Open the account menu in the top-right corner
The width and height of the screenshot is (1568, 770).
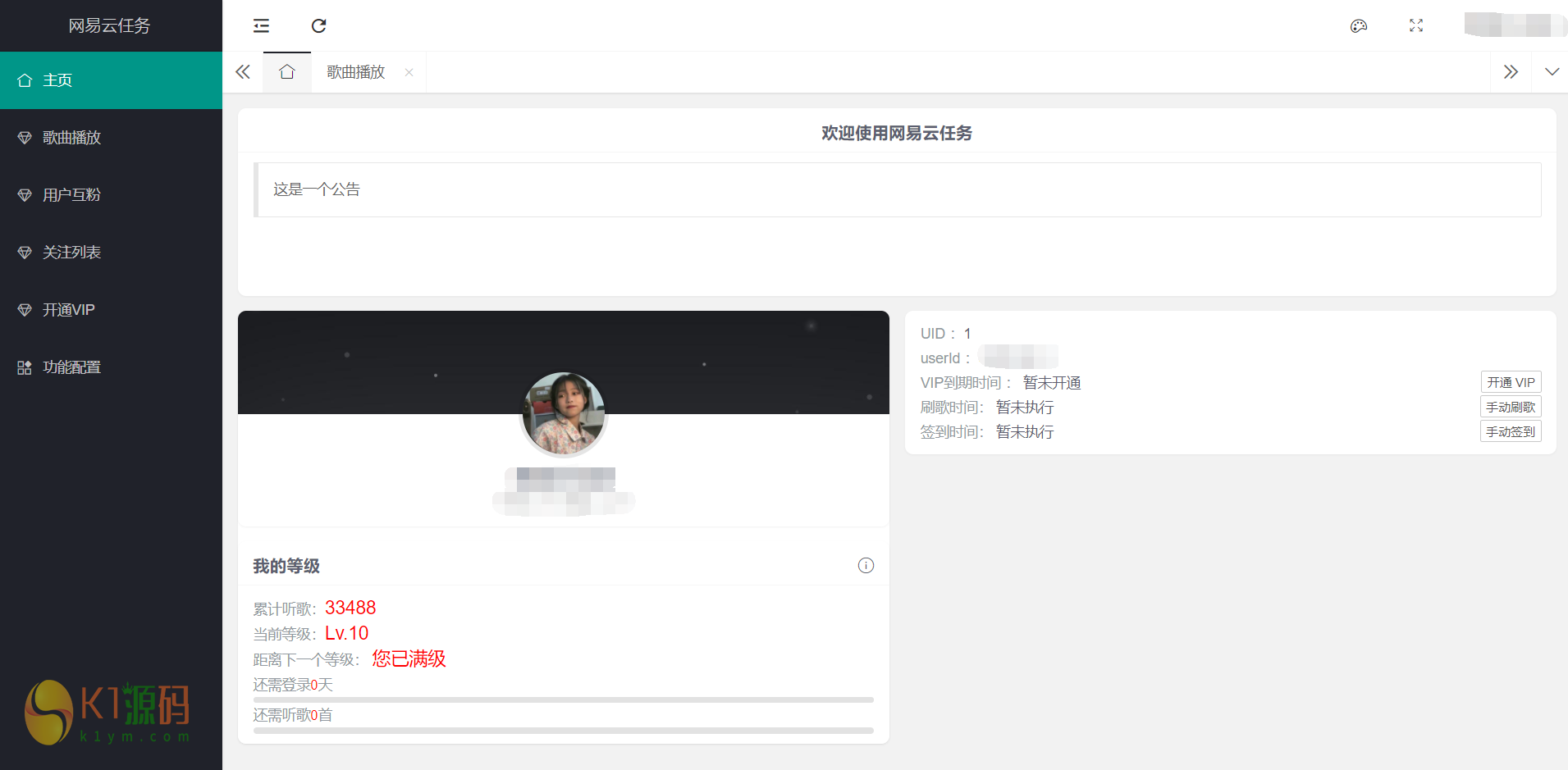[x=1515, y=25]
